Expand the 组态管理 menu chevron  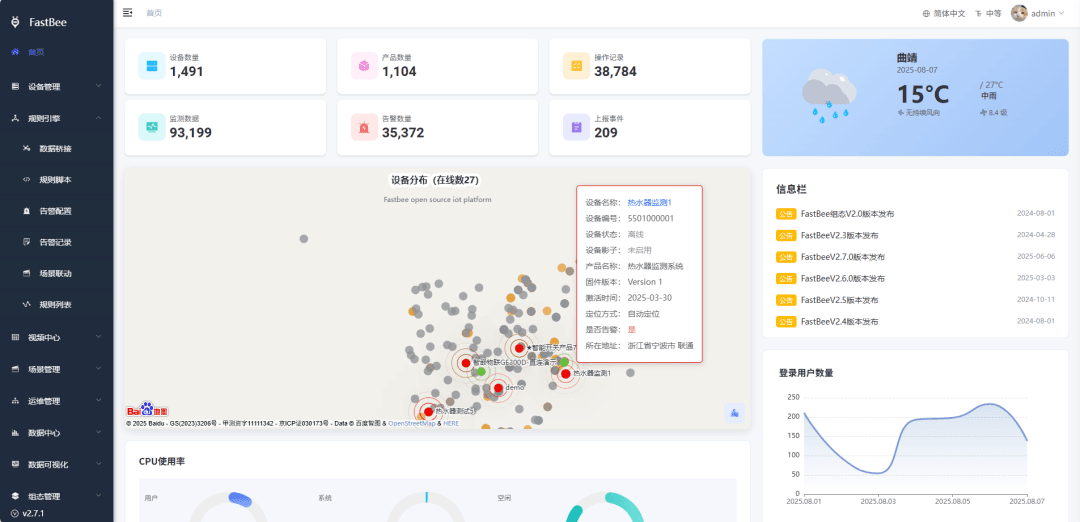pyautogui.click(x=98, y=496)
